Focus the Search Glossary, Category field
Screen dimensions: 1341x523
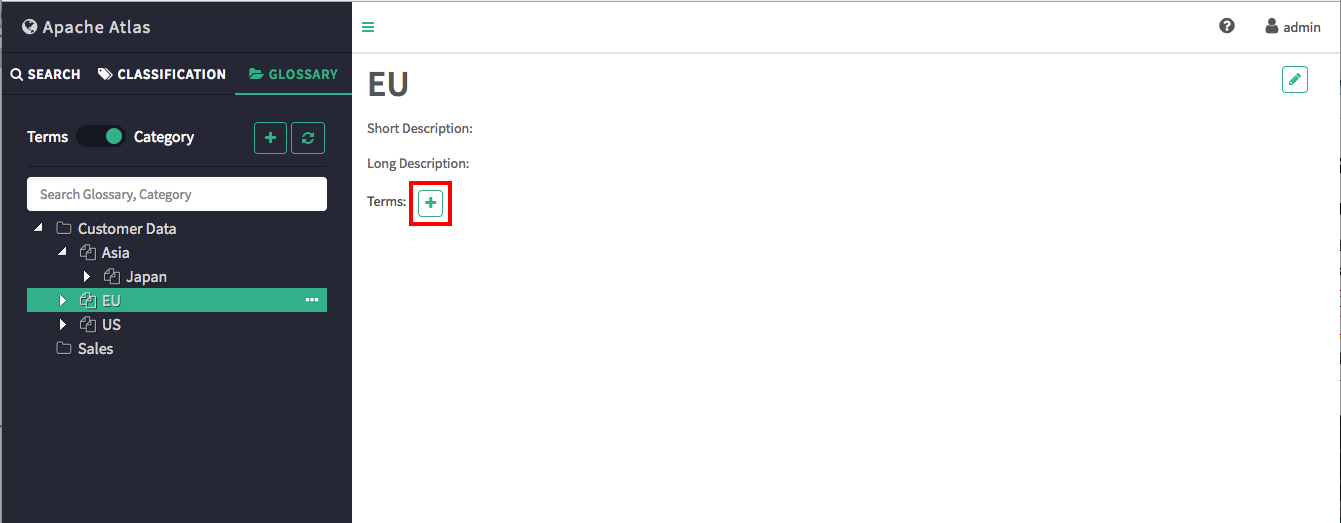pyautogui.click(x=177, y=194)
